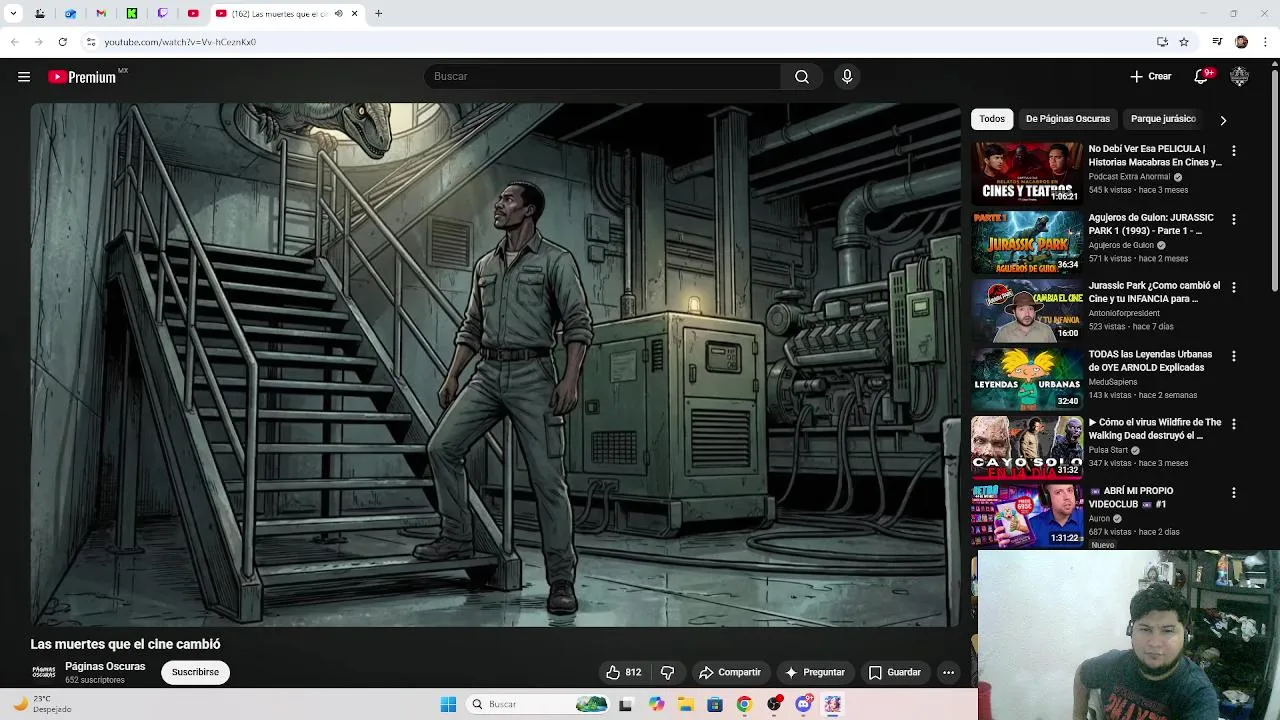
Task: Open options for Agujeros de Guion JURASSIC PARK video
Action: click(x=1234, y=219)
